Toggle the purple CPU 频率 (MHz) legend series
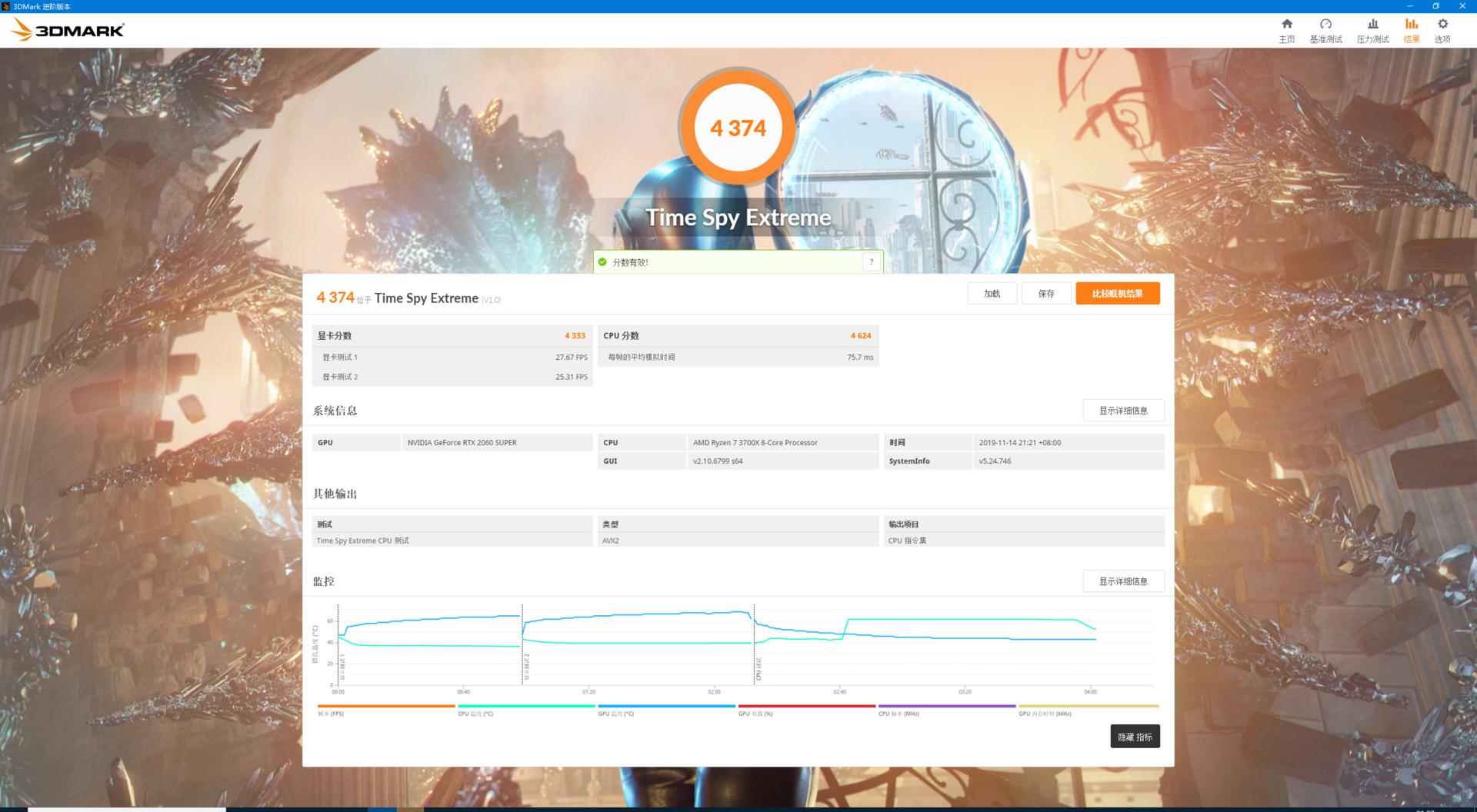This screenshot has height=812, width=1477. pos(947,710)
